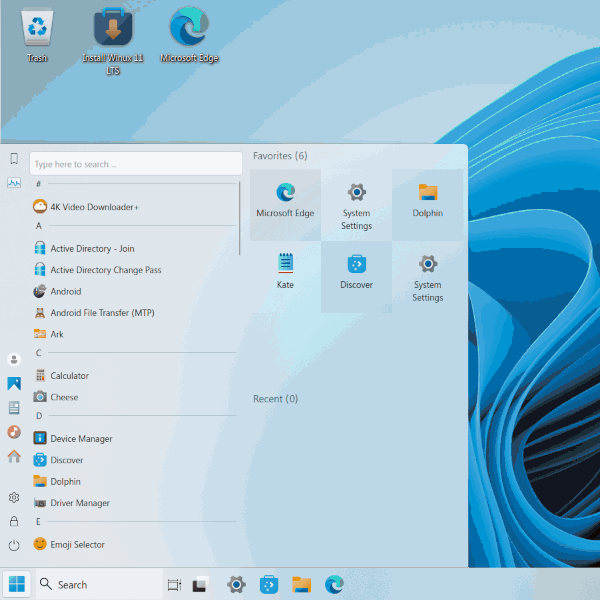Open the Task View icon on the taskbar
The image size is (600, 600).
pos(174,585)
